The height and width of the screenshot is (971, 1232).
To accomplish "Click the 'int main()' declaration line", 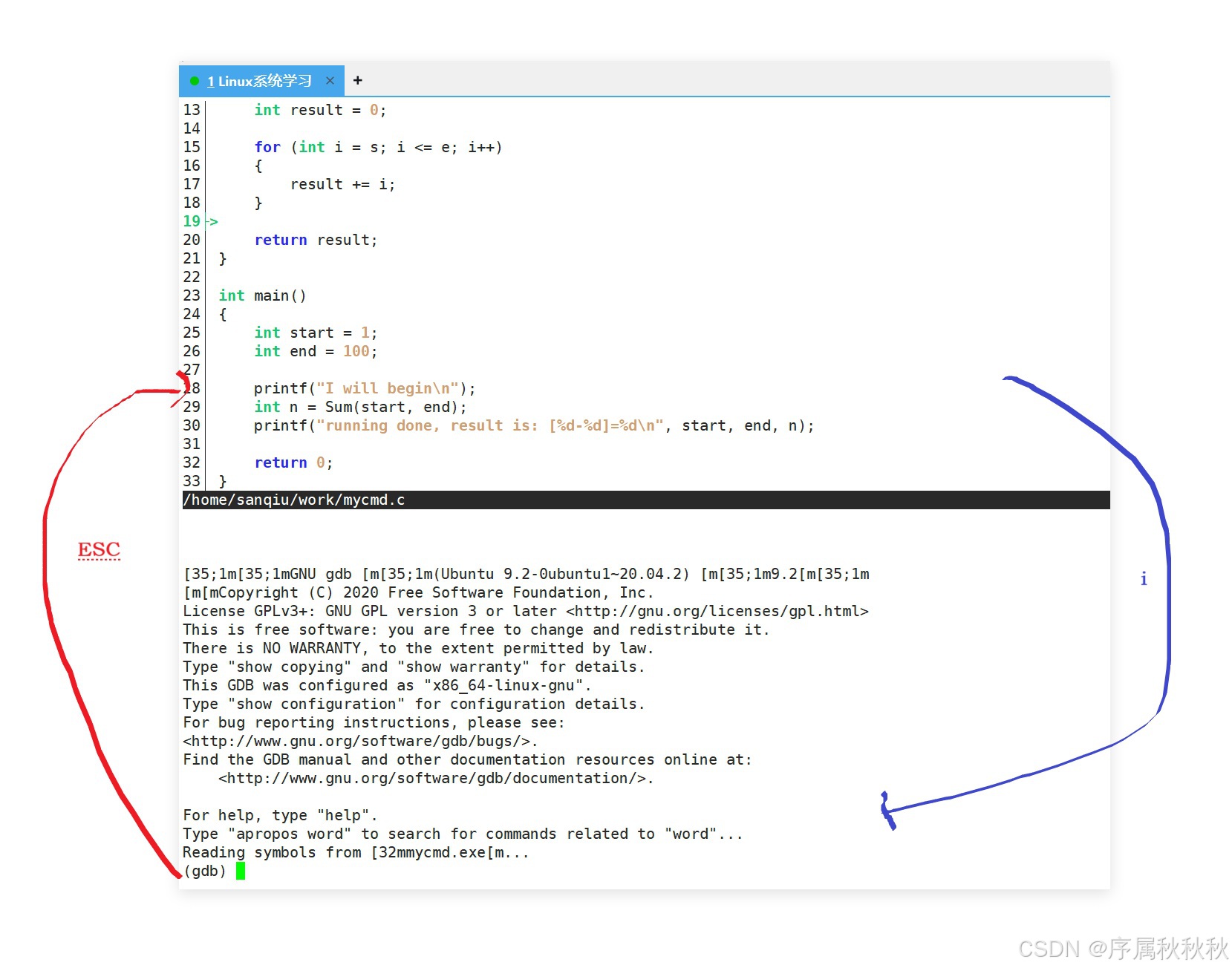I will tap(262, 295).
